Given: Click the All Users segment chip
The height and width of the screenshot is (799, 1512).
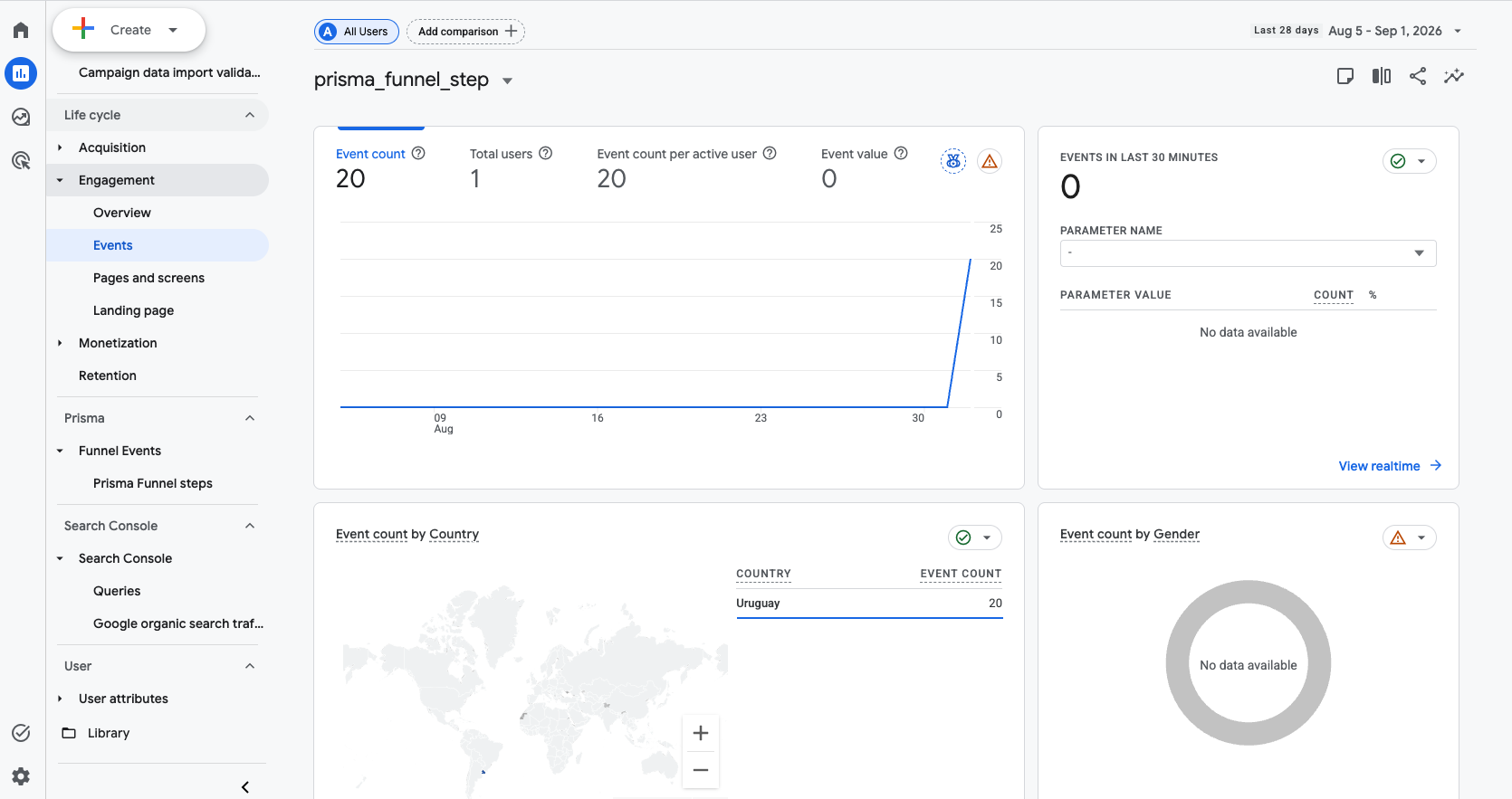Looking at the screenshot, I should (x=357, y=31).
